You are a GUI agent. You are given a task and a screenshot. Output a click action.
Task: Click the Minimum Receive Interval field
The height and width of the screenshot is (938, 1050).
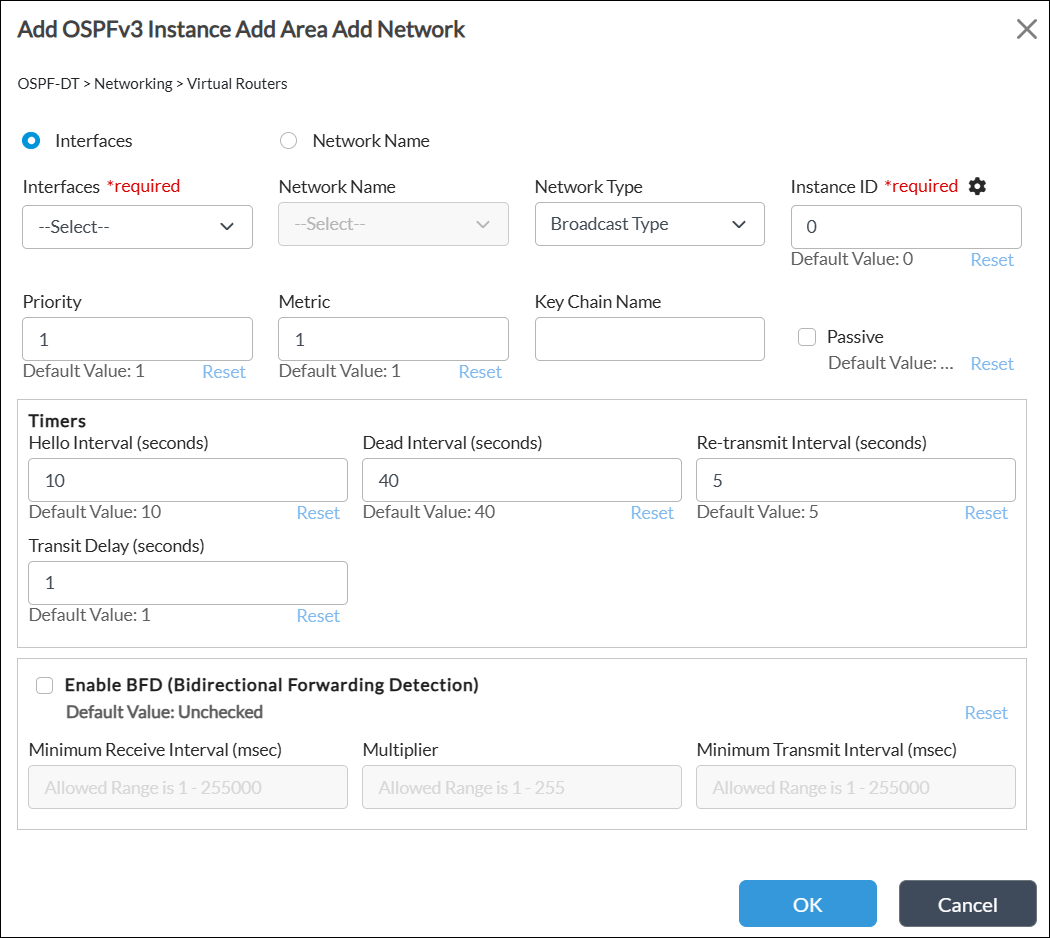coord(187,787)
